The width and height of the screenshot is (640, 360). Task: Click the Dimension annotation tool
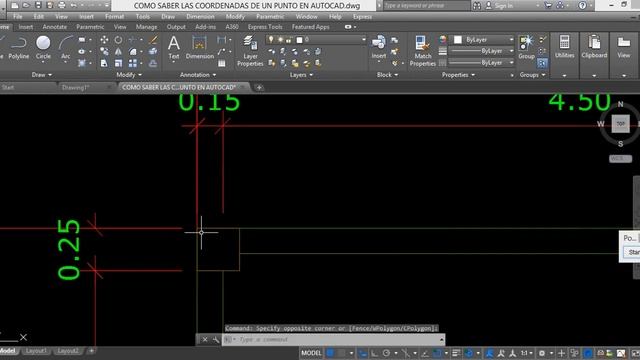click(x=200, y=48)
